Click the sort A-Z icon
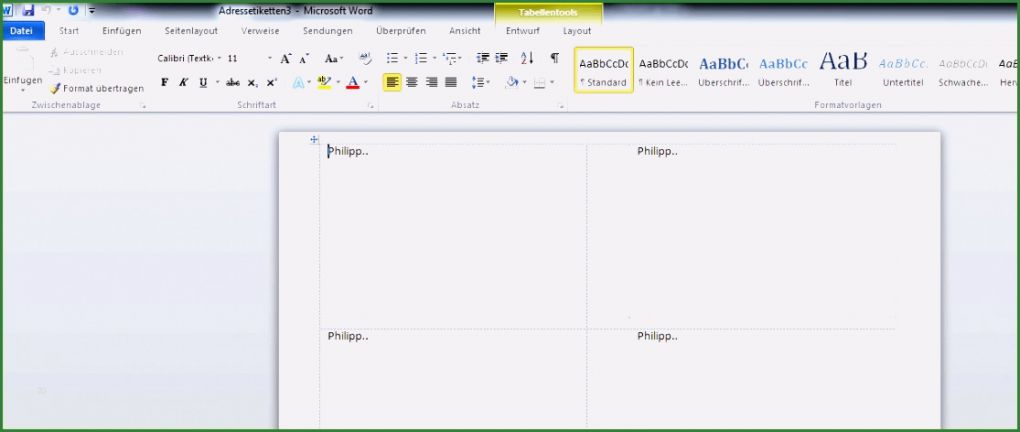This screenshot has width=1020, height=432. point(527,59)
